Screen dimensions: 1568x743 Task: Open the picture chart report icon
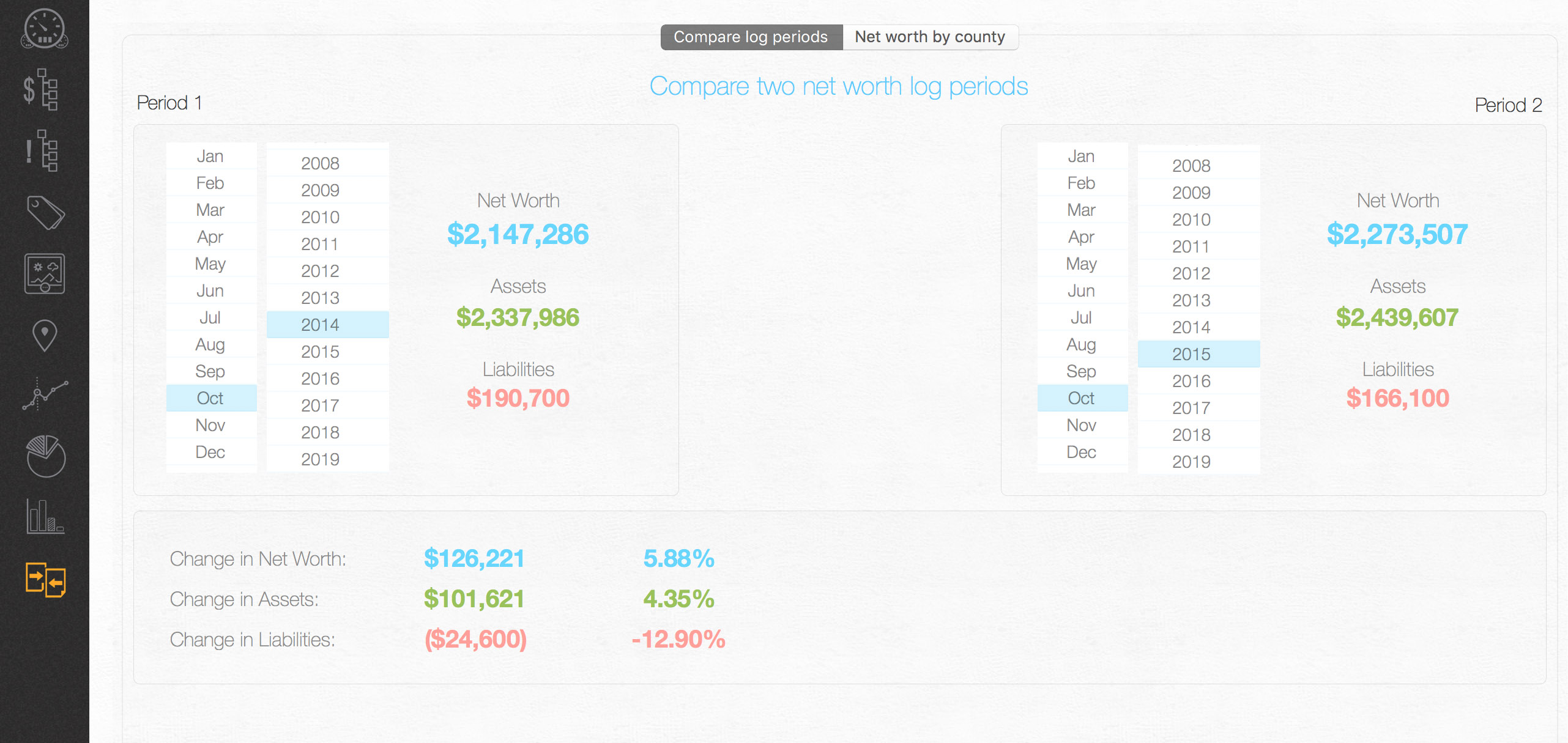(45, 273)
